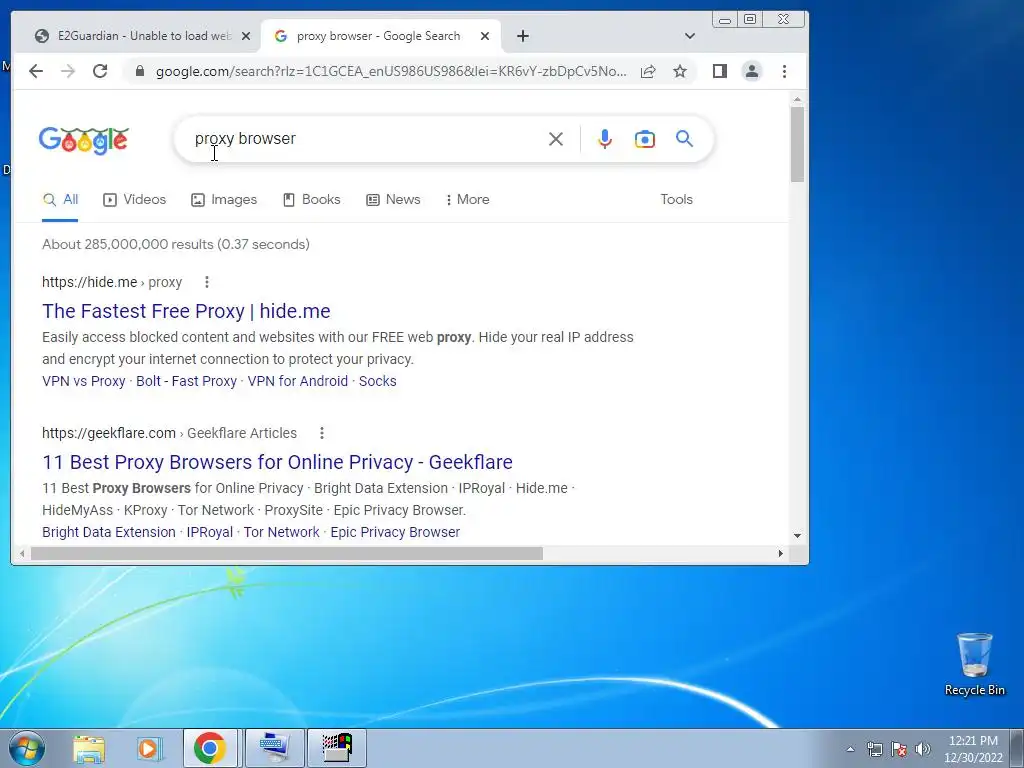Follow the Socks sitelink

coord(377,381)
